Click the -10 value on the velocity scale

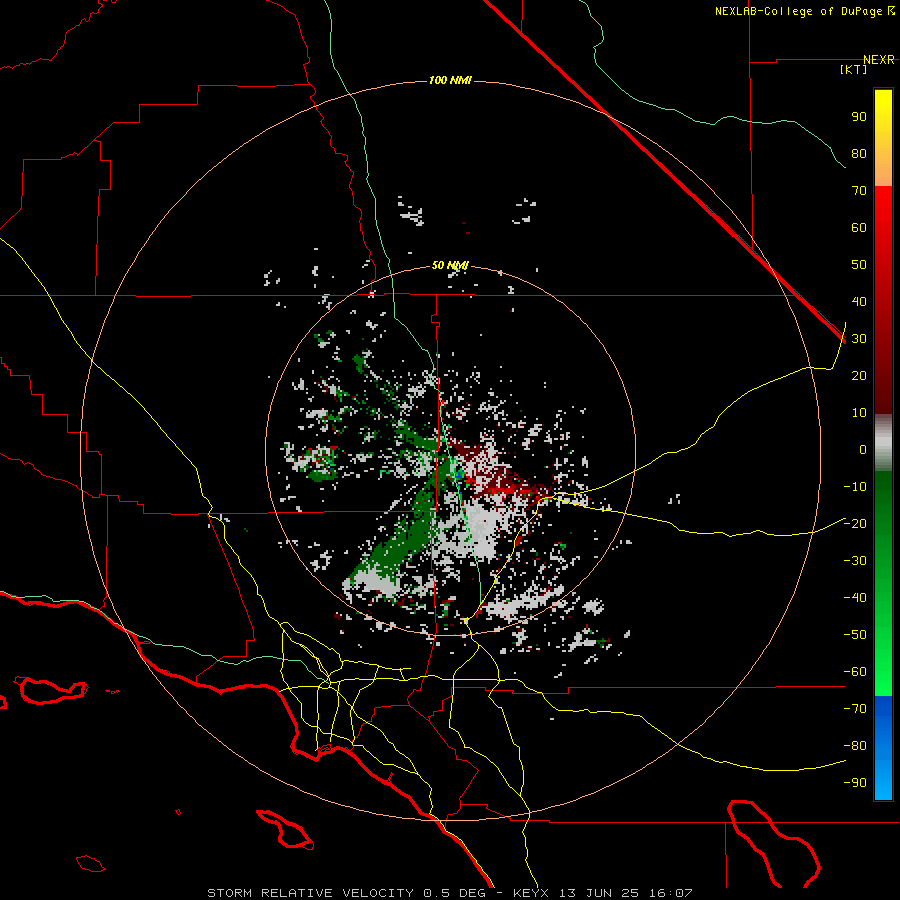pyautogui.click(x=855, y=487)
